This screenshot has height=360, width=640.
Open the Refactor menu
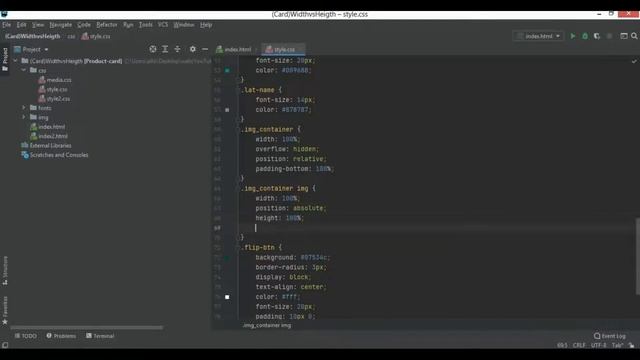point(107,25)
